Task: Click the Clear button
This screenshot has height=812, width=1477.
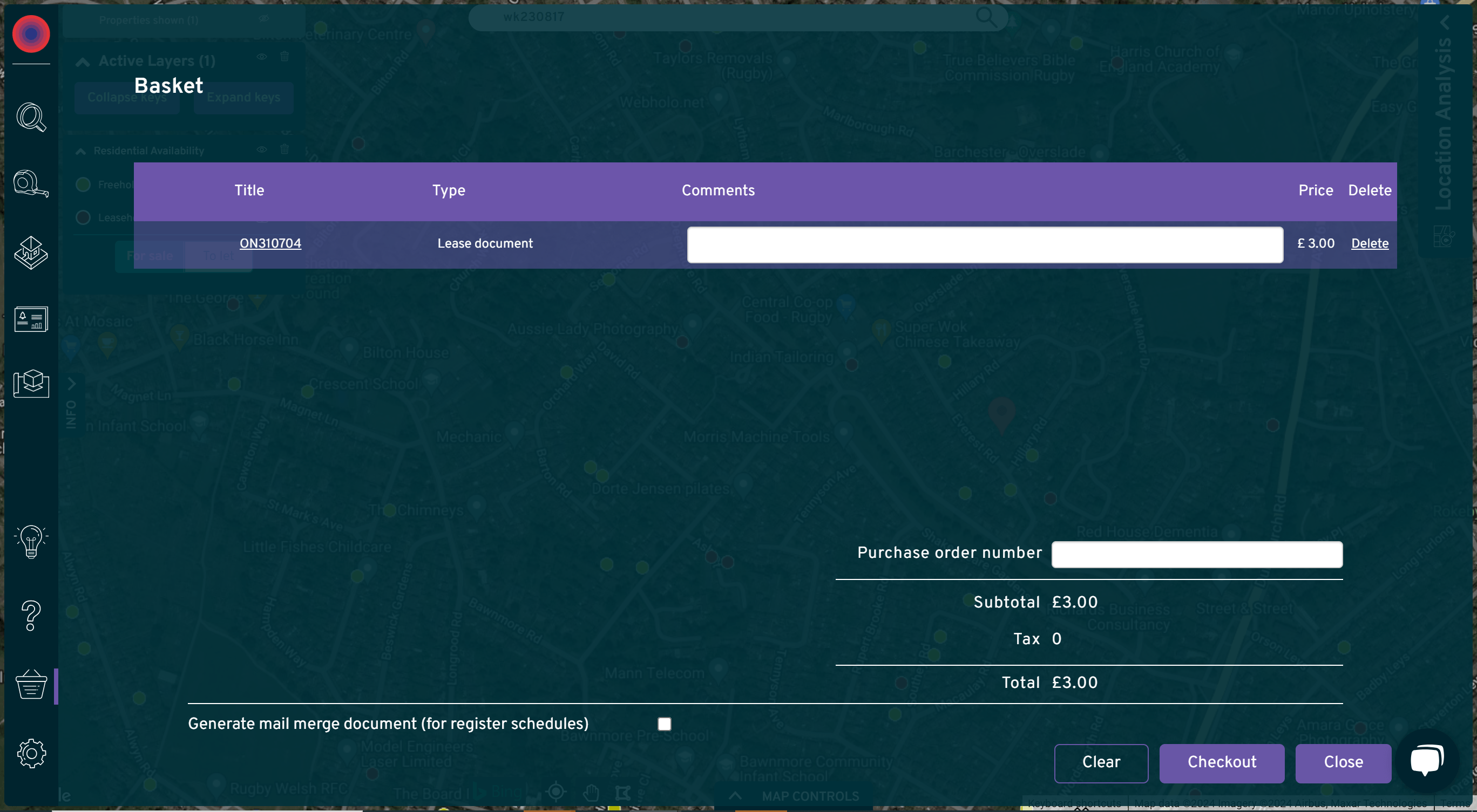Action: [x=1101, y=763]
